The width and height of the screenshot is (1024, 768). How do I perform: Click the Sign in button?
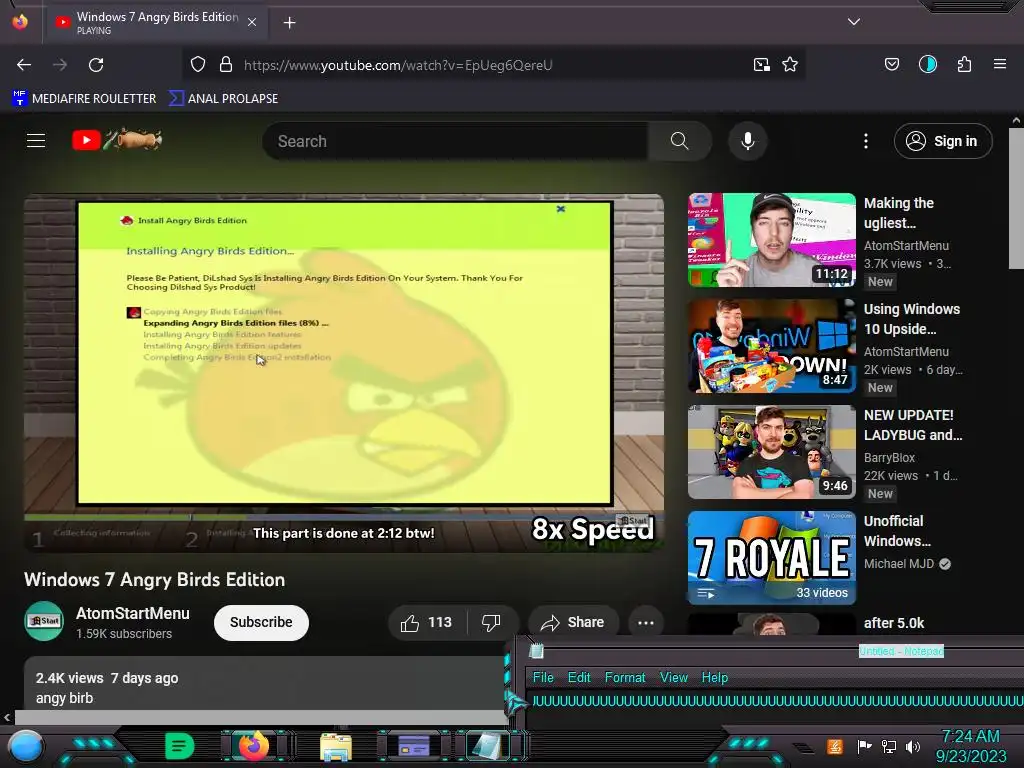(943, 141)
